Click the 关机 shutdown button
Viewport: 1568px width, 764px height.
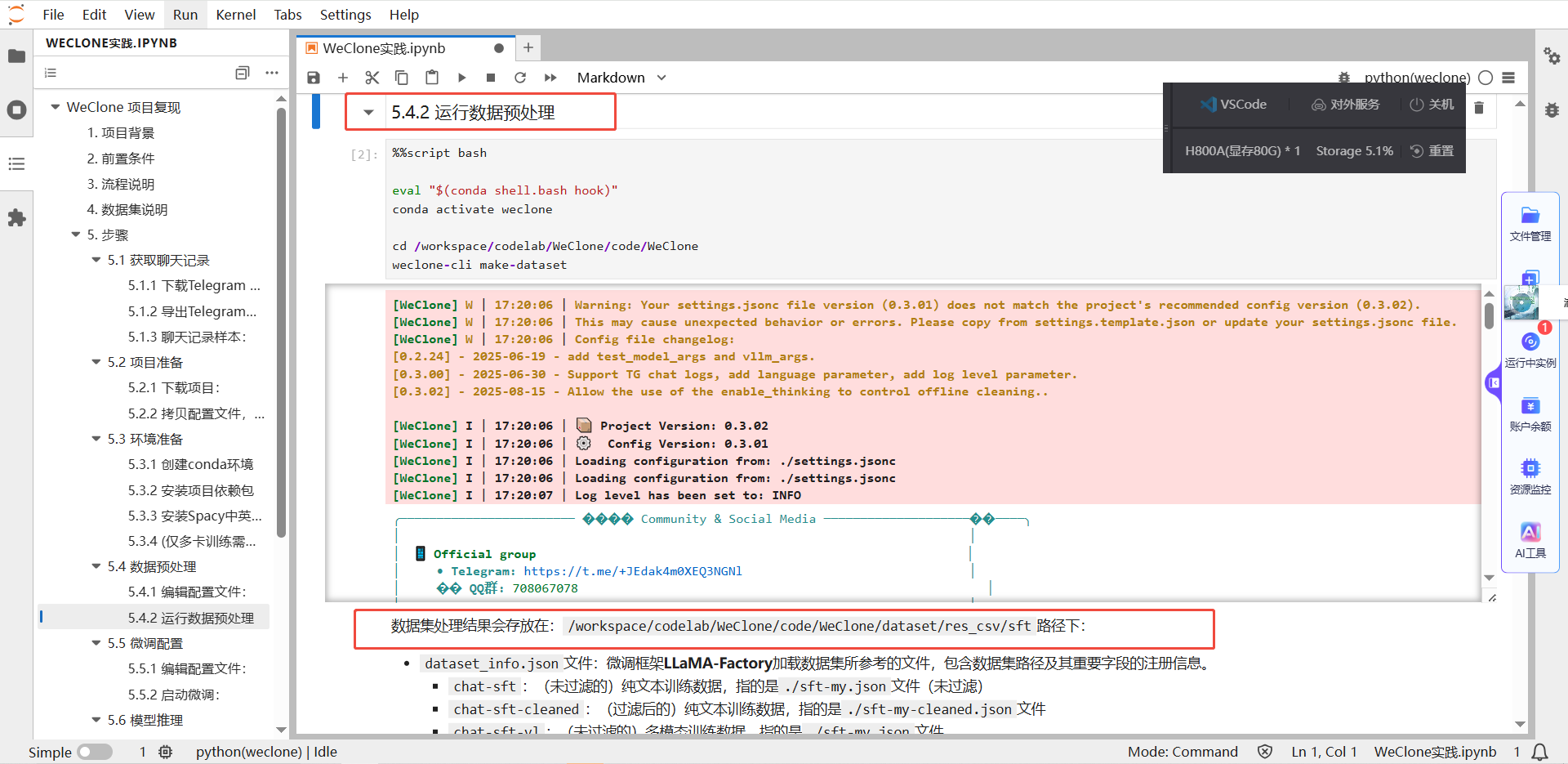[x=1432, y=105]
